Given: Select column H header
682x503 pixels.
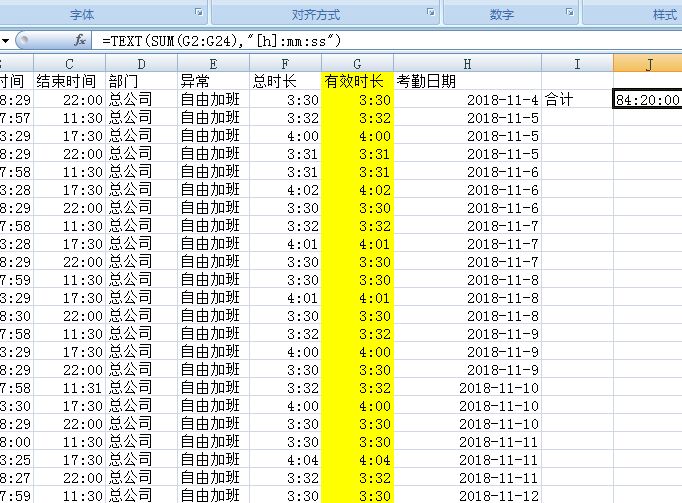Looking at the screenshot, I should (468, 64).
